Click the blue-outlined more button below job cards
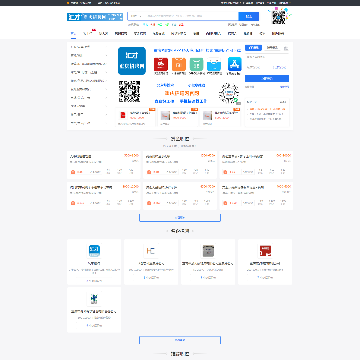This screenshot has width=360, height=360. coord(180,218)
